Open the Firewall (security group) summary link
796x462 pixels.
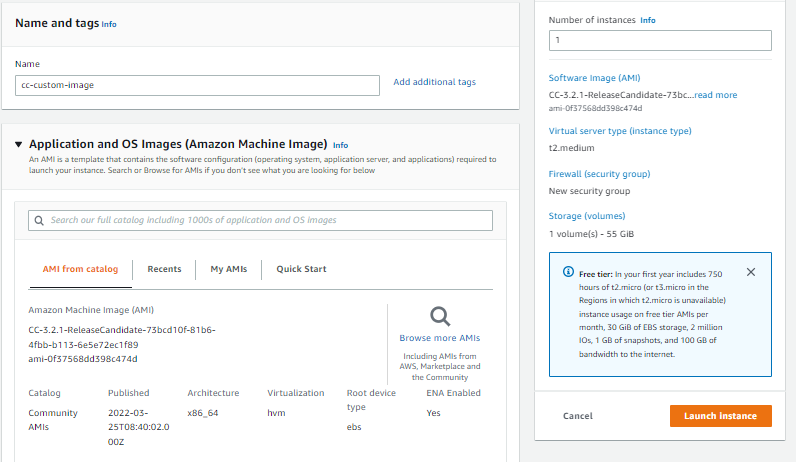pyautogui.click(x=599, y=174)
